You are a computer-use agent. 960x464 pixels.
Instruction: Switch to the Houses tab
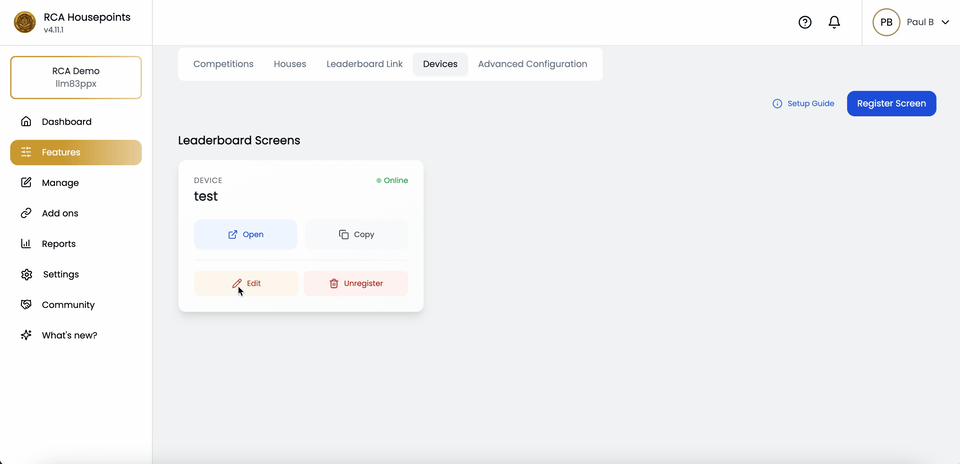tap(290, 64)
